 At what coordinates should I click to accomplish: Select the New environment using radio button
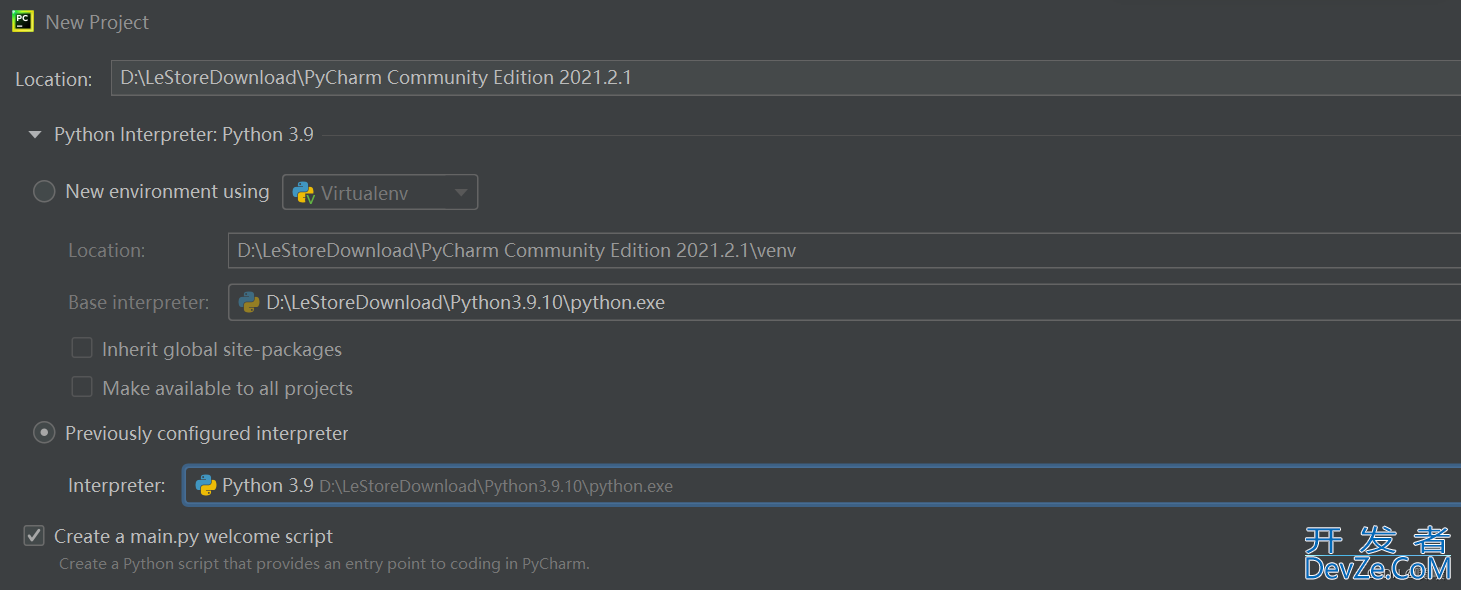(44, 191)
